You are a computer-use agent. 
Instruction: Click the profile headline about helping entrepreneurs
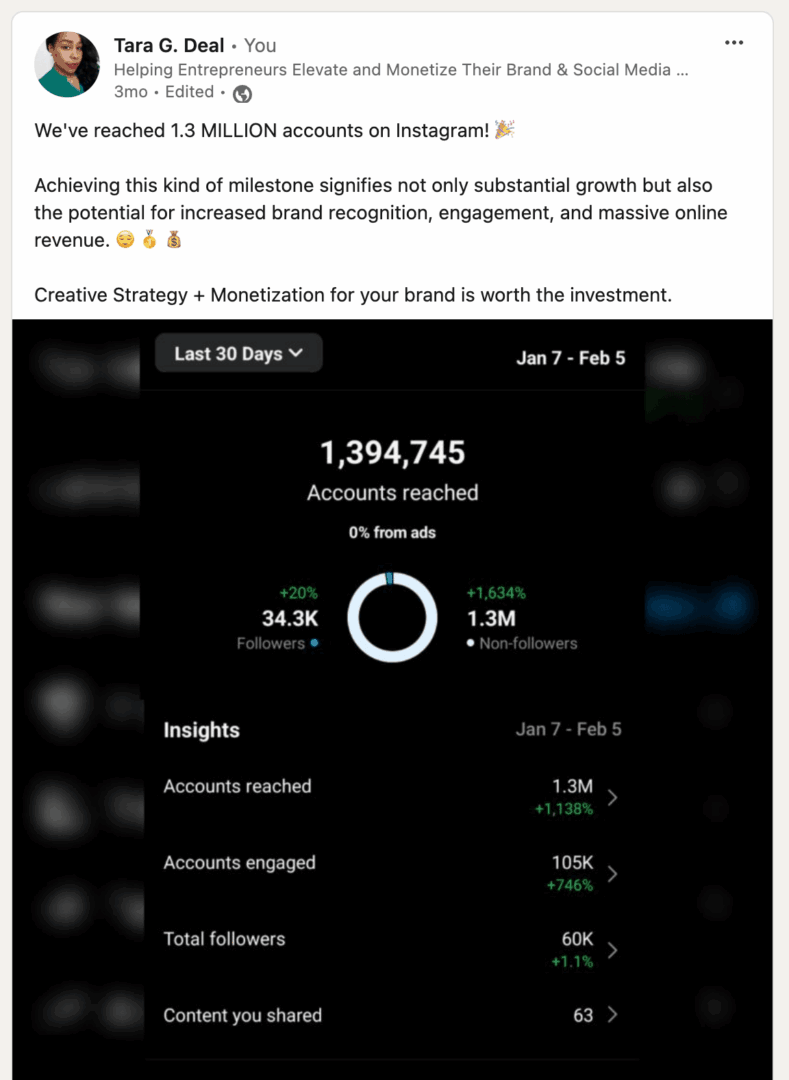pos(401,70)
